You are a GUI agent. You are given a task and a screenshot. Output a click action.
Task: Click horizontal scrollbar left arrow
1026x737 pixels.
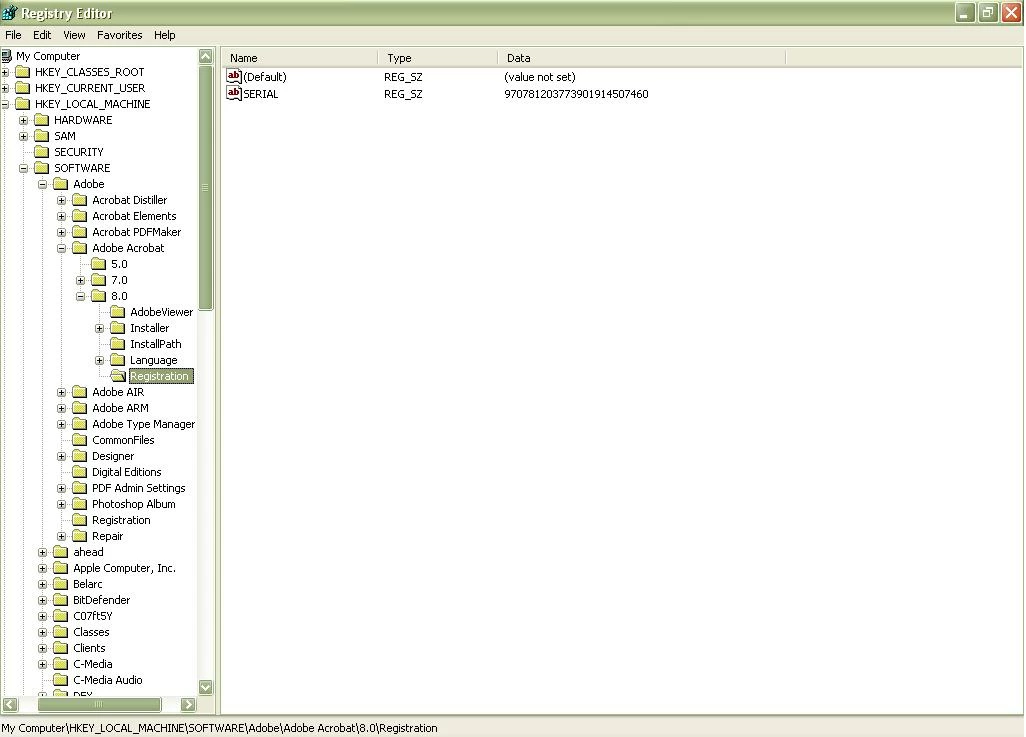10,704
